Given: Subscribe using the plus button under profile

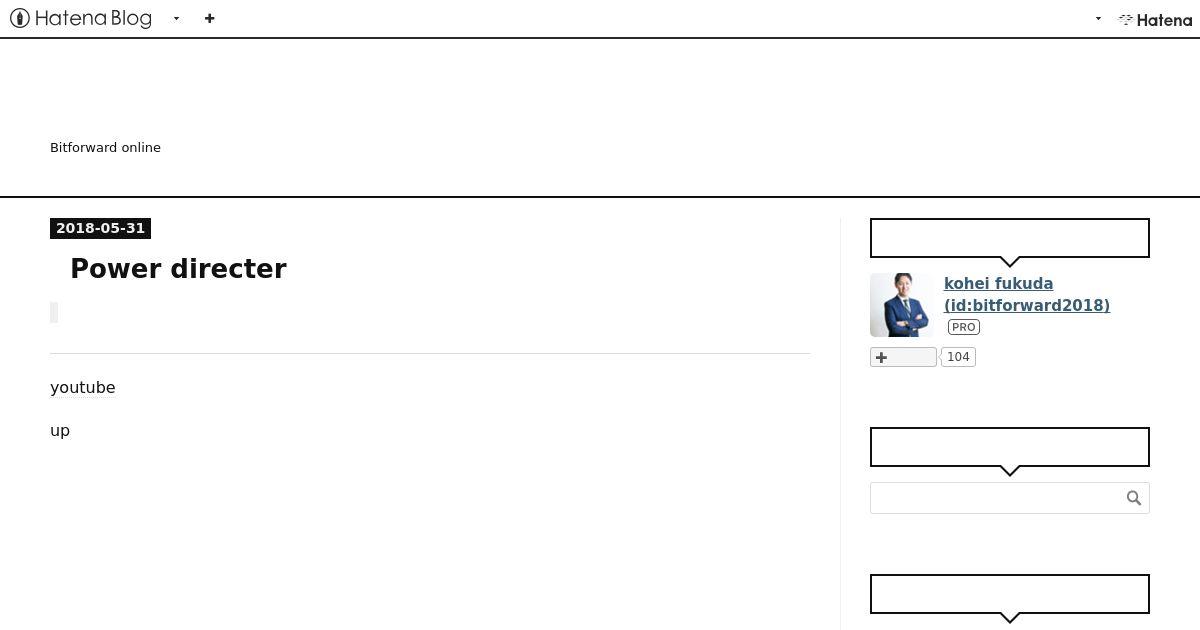Looking at the screenshot, I should pos(903,357).
